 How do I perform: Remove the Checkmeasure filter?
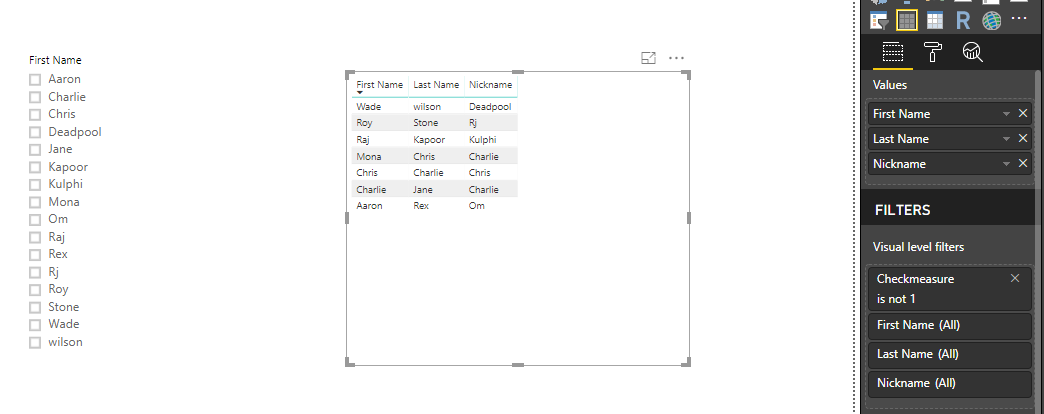[x=1015, y=278]
